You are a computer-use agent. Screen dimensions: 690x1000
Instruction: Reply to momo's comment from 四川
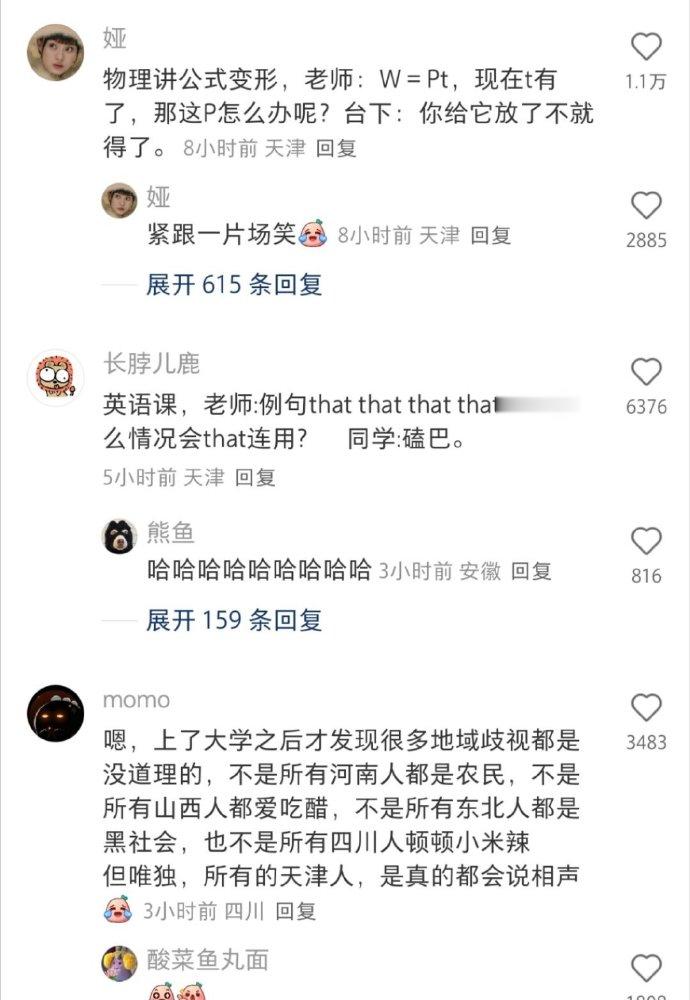[295, 911]
